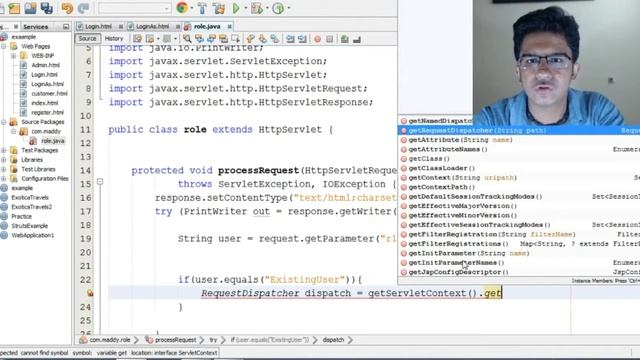Click the editor Find Selection magnifier icon
The height and width of the screenshot is (360, 640).
187,39
